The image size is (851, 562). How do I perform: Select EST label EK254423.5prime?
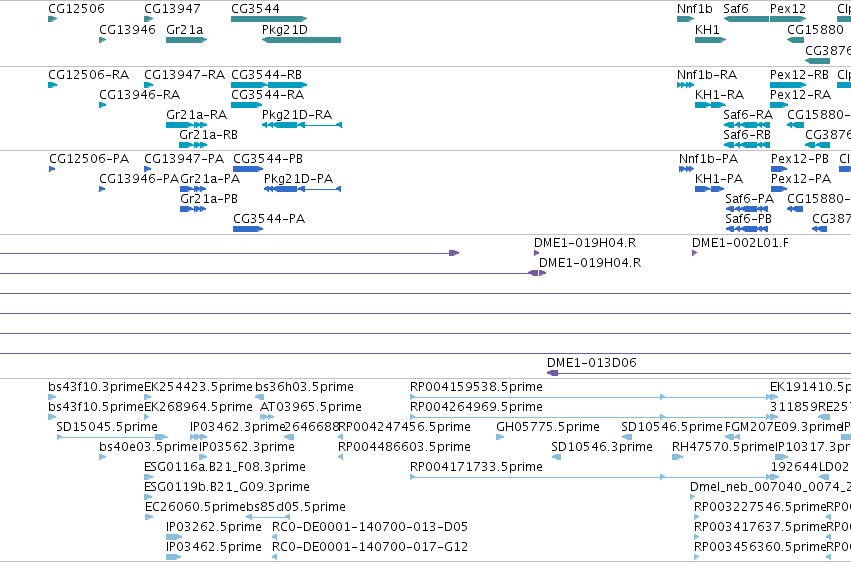[198, 387]
